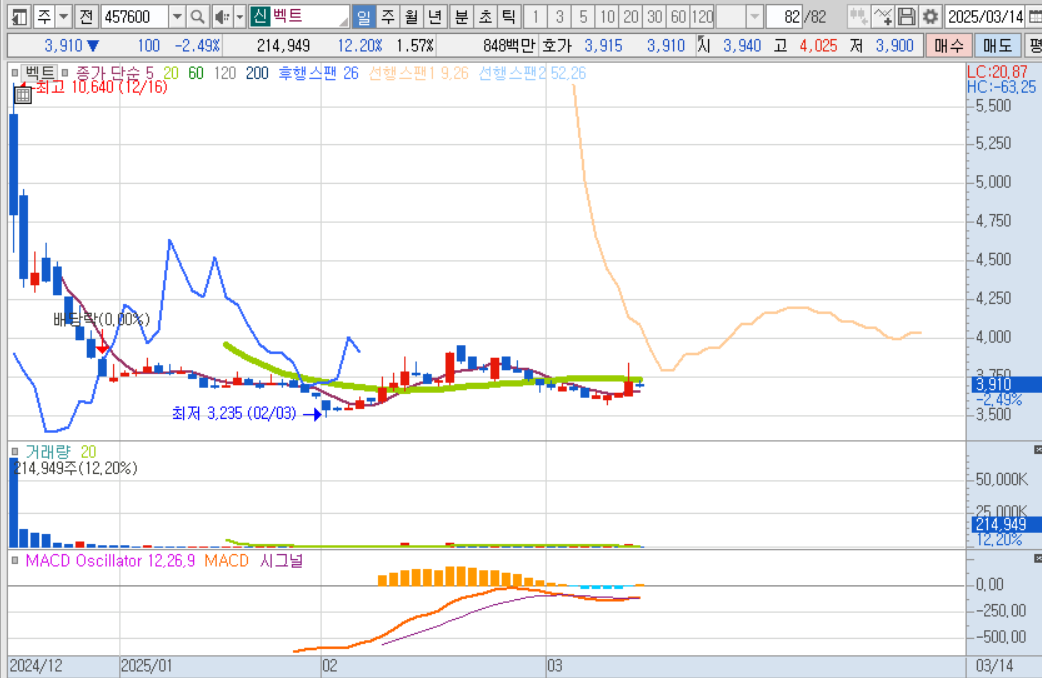1042x678 pixels.
Task: Click the 최고 10,640 (12/16) label
Action: click(x=101, y=87)
